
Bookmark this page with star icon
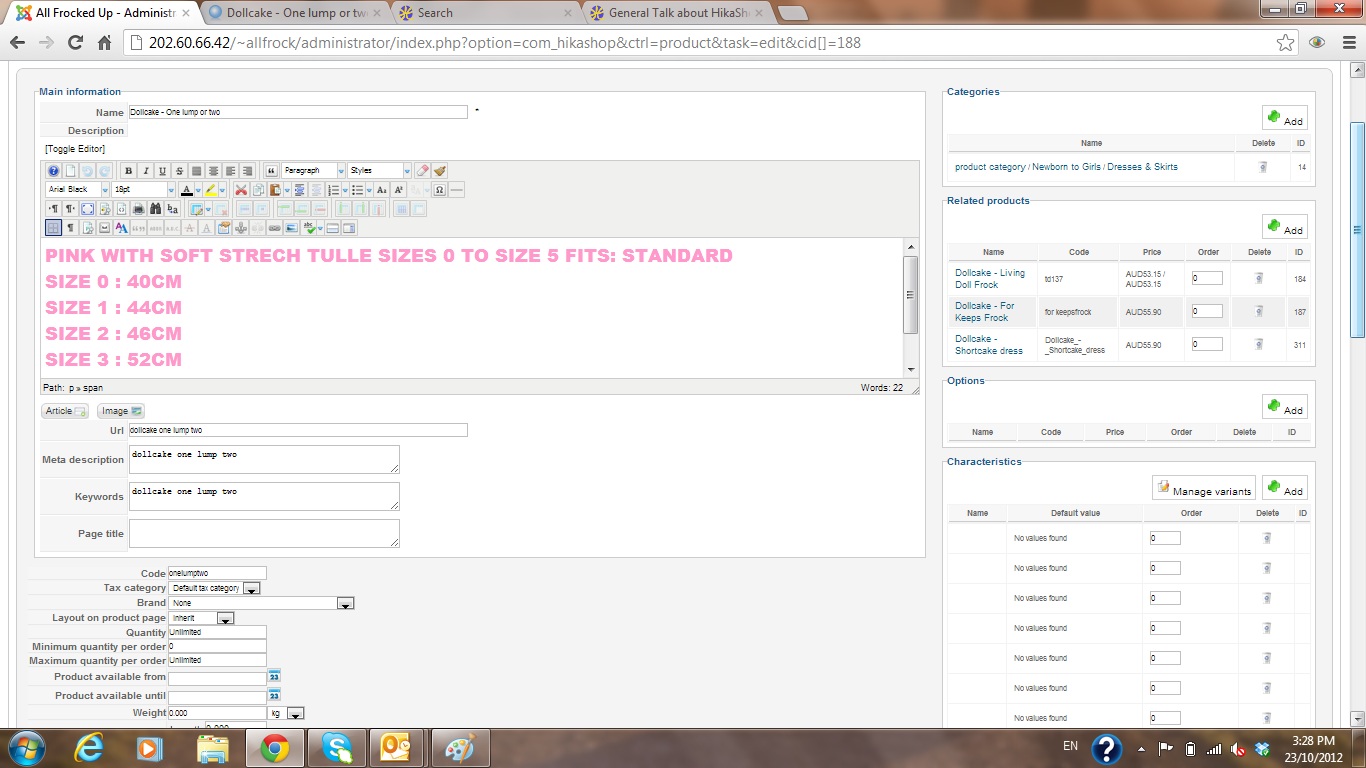click(x=1286, y=43)
